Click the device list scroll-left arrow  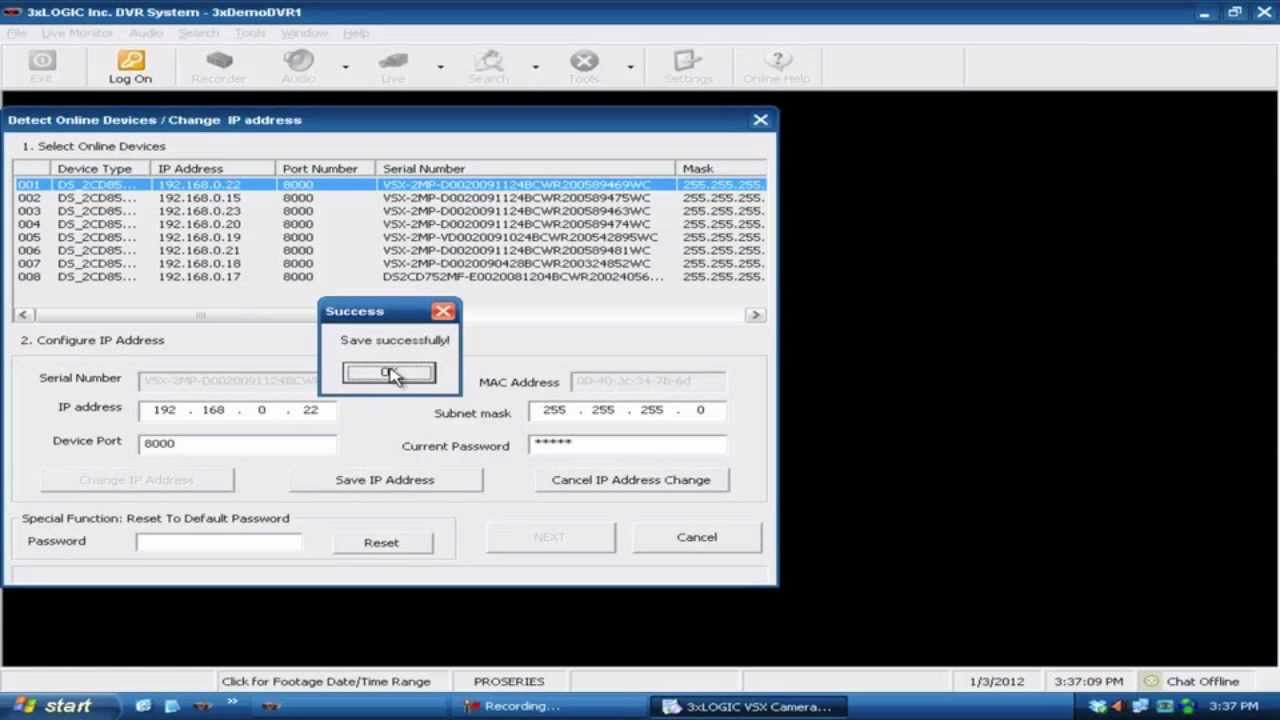pos(23,314)
